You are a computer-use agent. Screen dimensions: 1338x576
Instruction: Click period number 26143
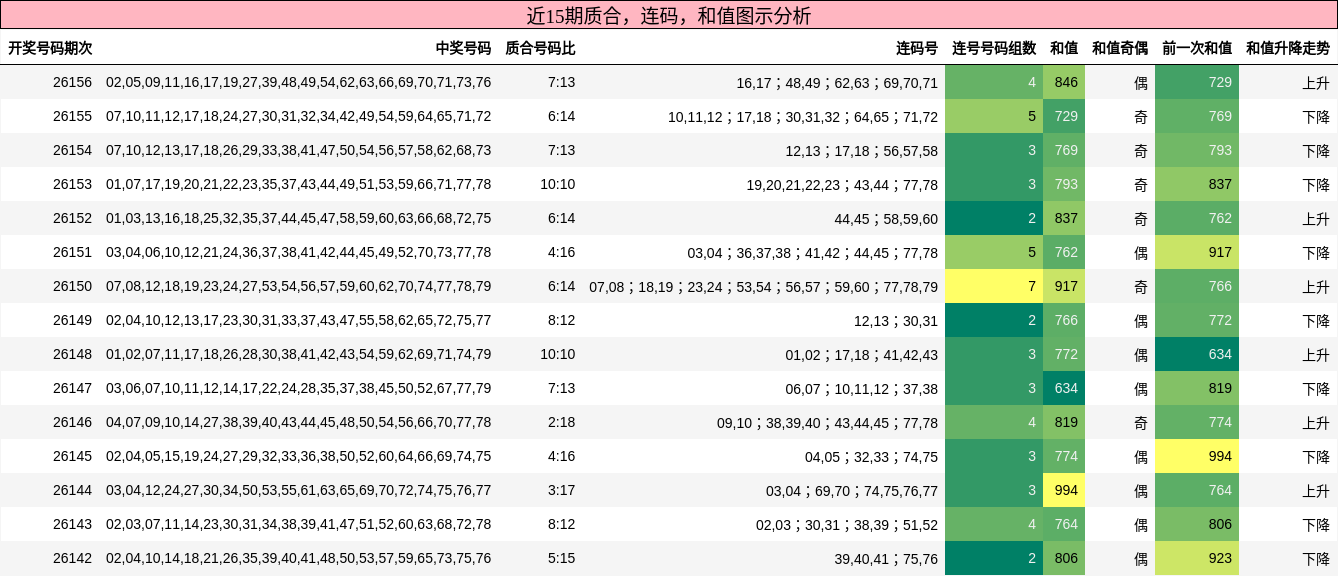[x=72, y=524]
